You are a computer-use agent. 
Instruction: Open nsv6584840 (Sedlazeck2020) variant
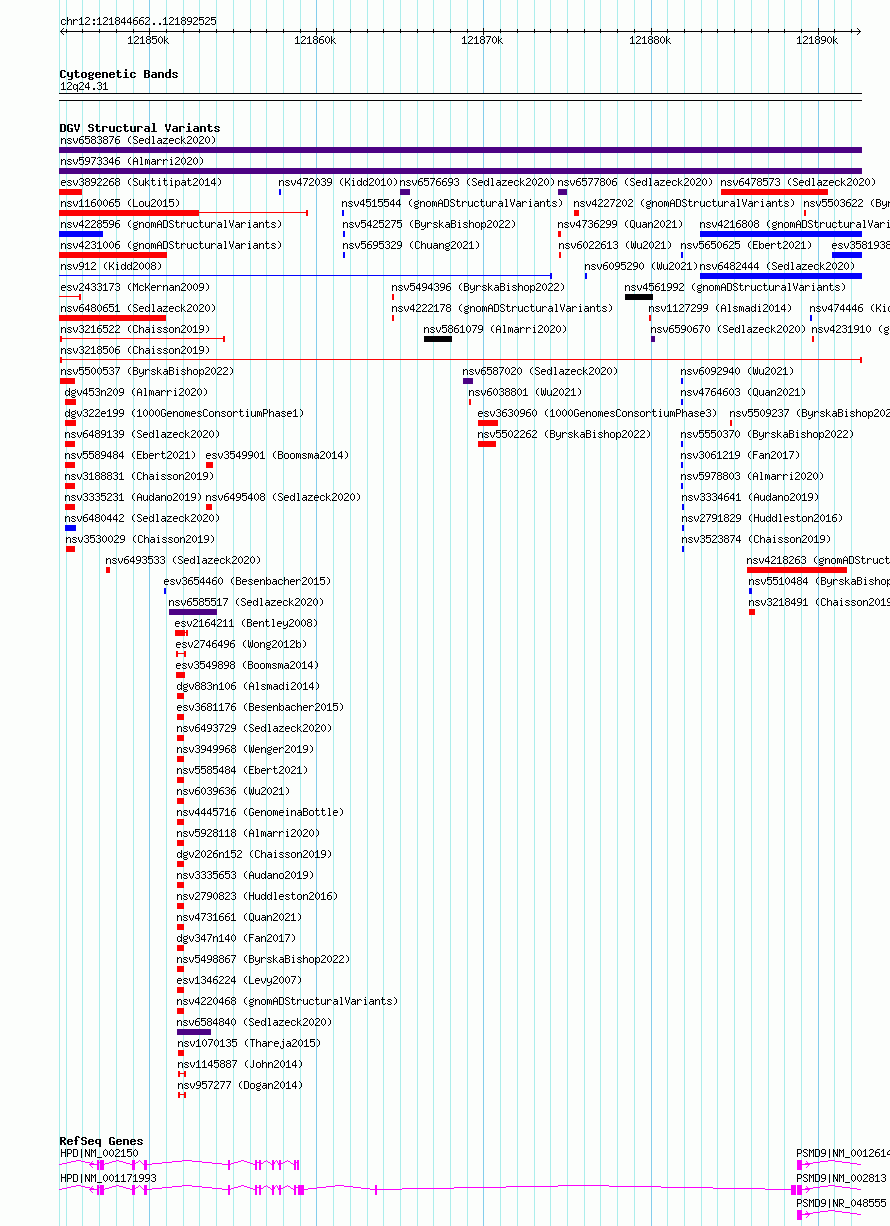click(x=255, y=1022)
